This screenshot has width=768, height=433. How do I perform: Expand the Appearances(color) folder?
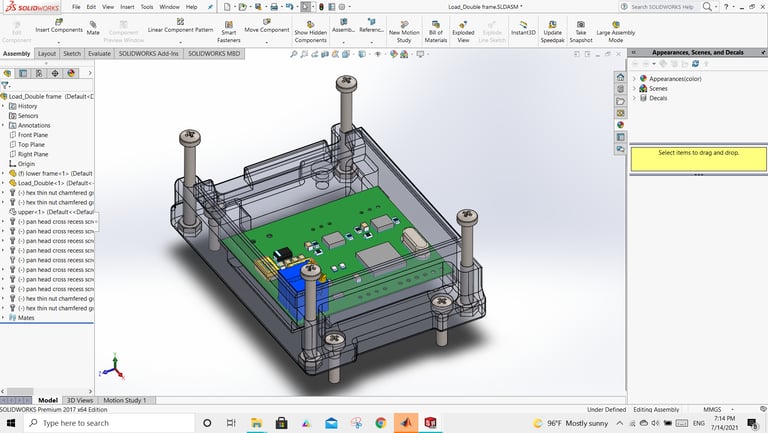pyautogui.click(x=635, y=78)
